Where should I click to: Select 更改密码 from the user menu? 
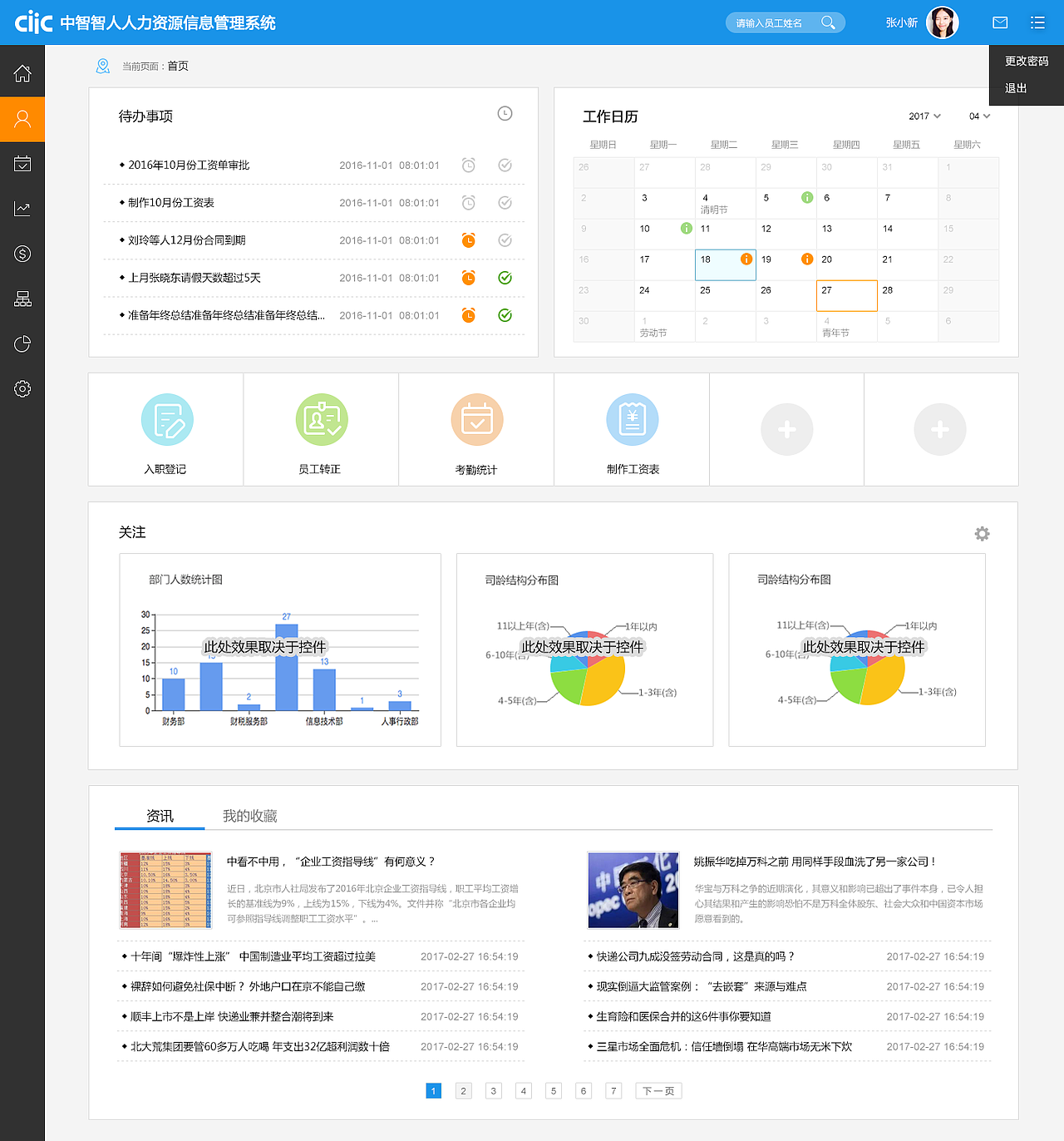click(x=1025, y=60)
